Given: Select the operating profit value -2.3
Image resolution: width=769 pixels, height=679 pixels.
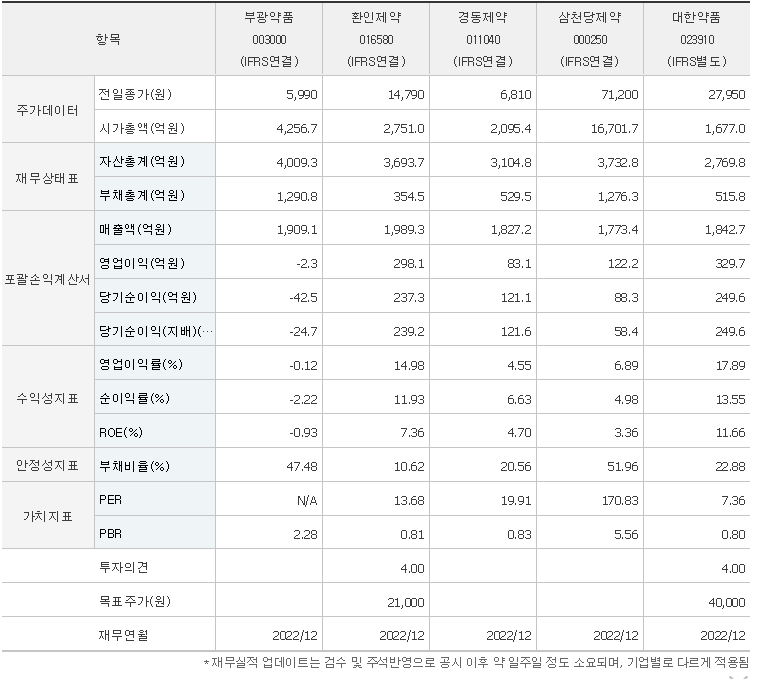Looking at the screenshot, I should [307, 264].
